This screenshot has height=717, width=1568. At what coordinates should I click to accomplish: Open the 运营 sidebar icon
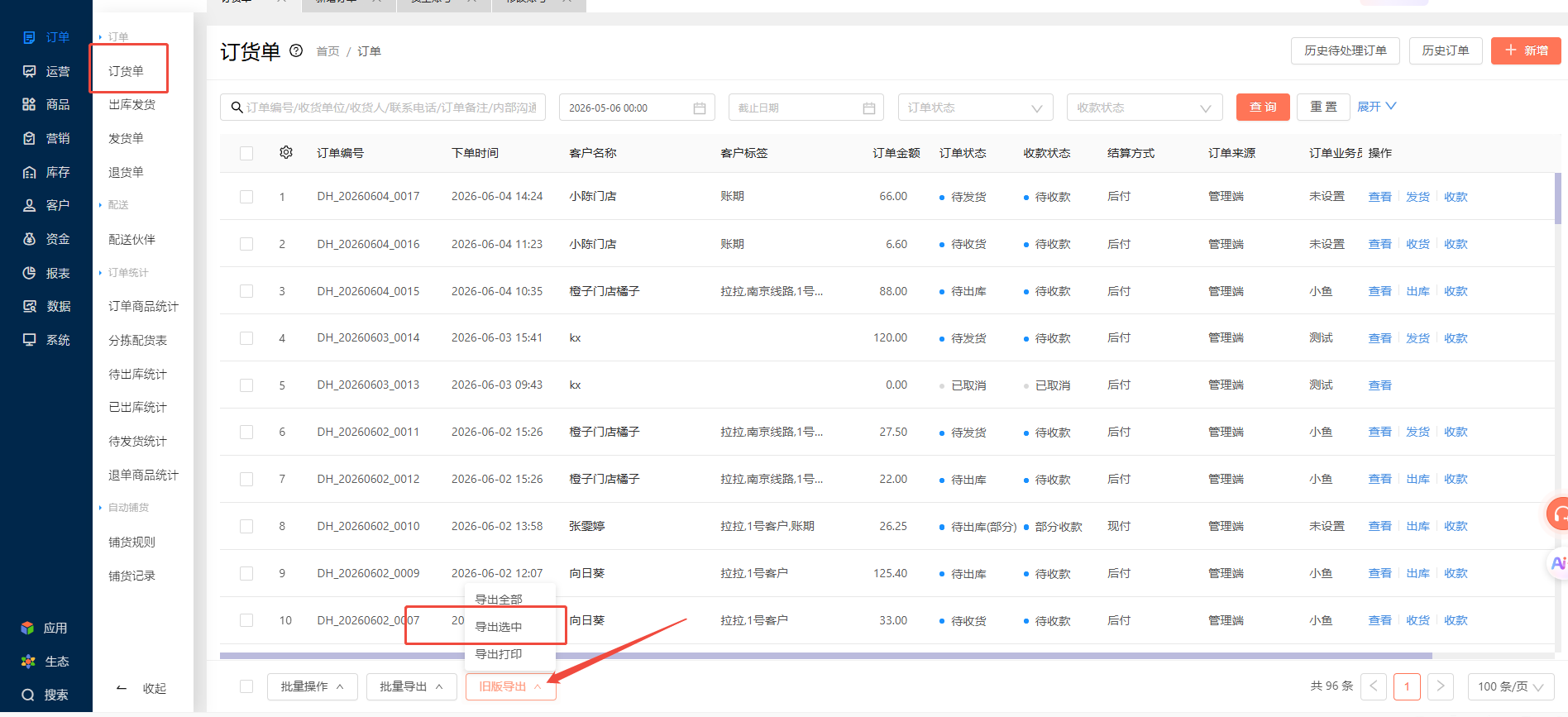click(29, 71)
